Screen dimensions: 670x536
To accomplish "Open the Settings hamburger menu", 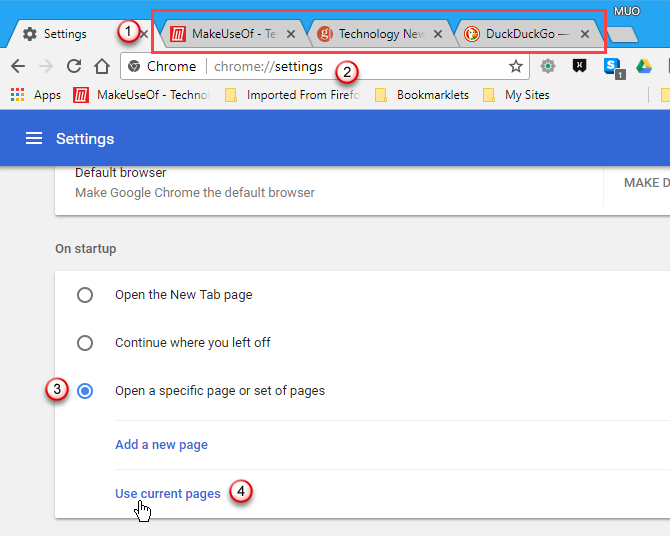I will 34,138.
